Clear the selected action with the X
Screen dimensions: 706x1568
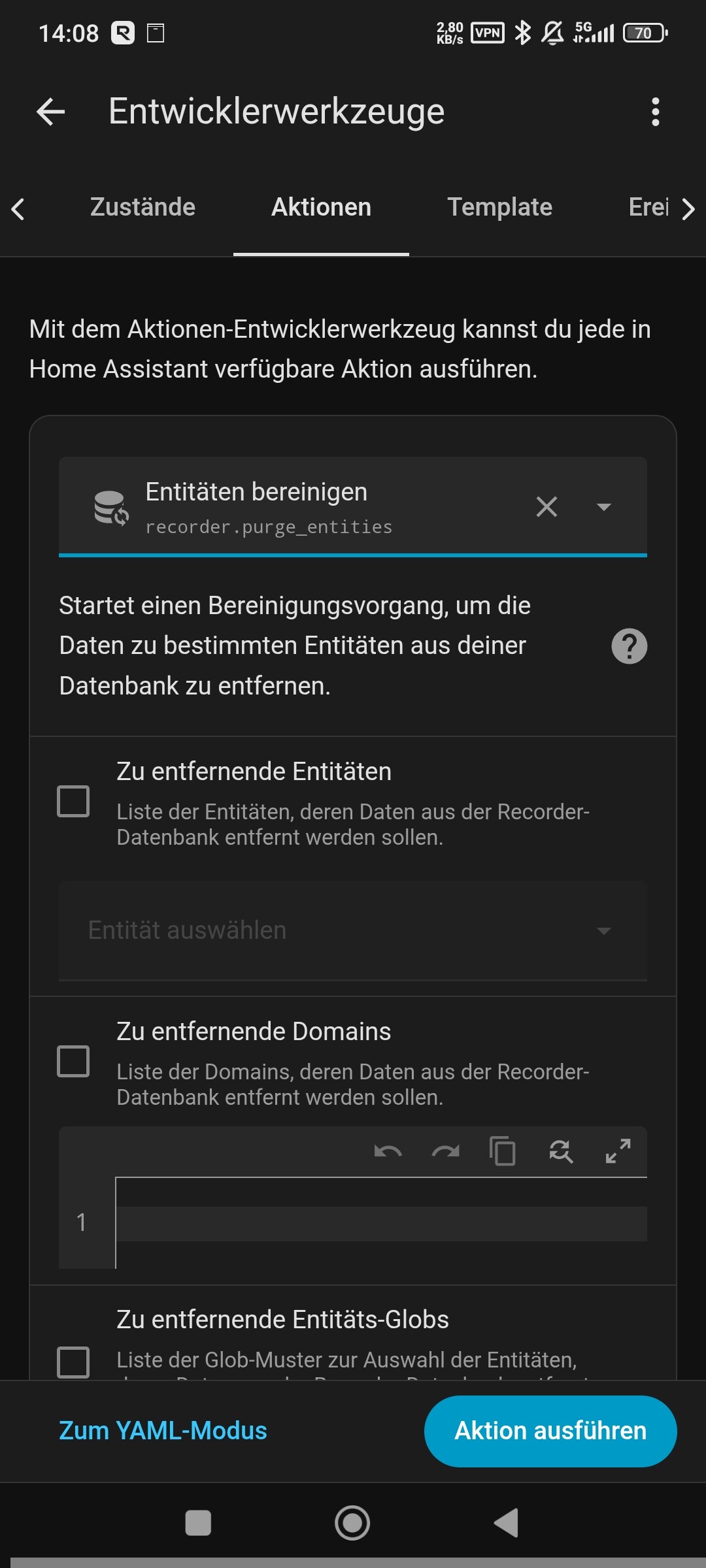pos(546,506)
